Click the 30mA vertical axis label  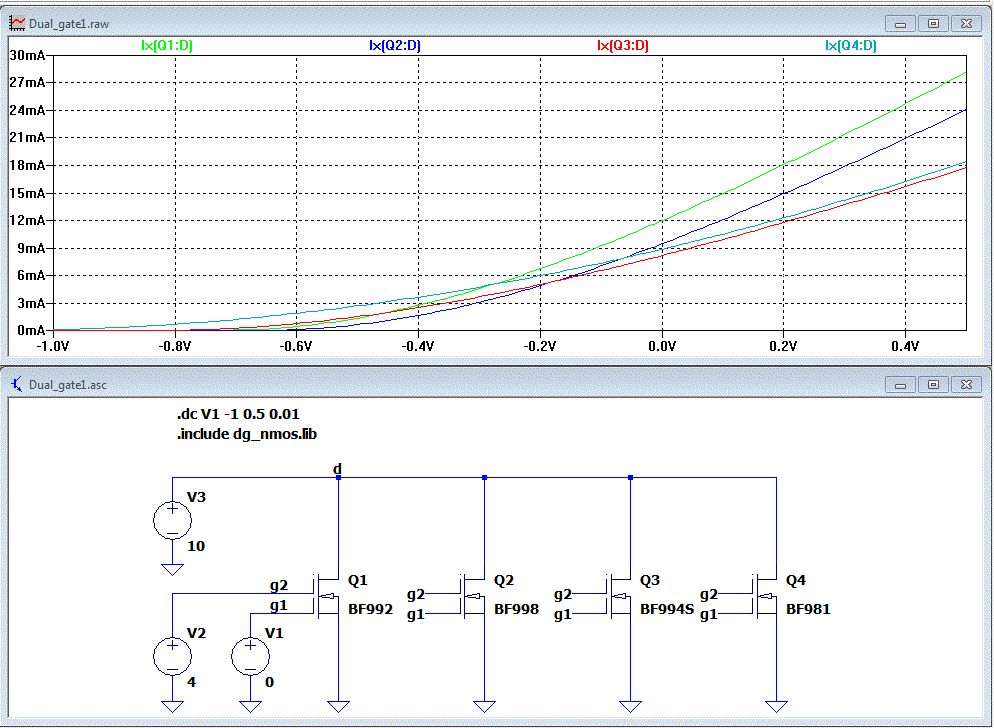click(x=27, y=55)
